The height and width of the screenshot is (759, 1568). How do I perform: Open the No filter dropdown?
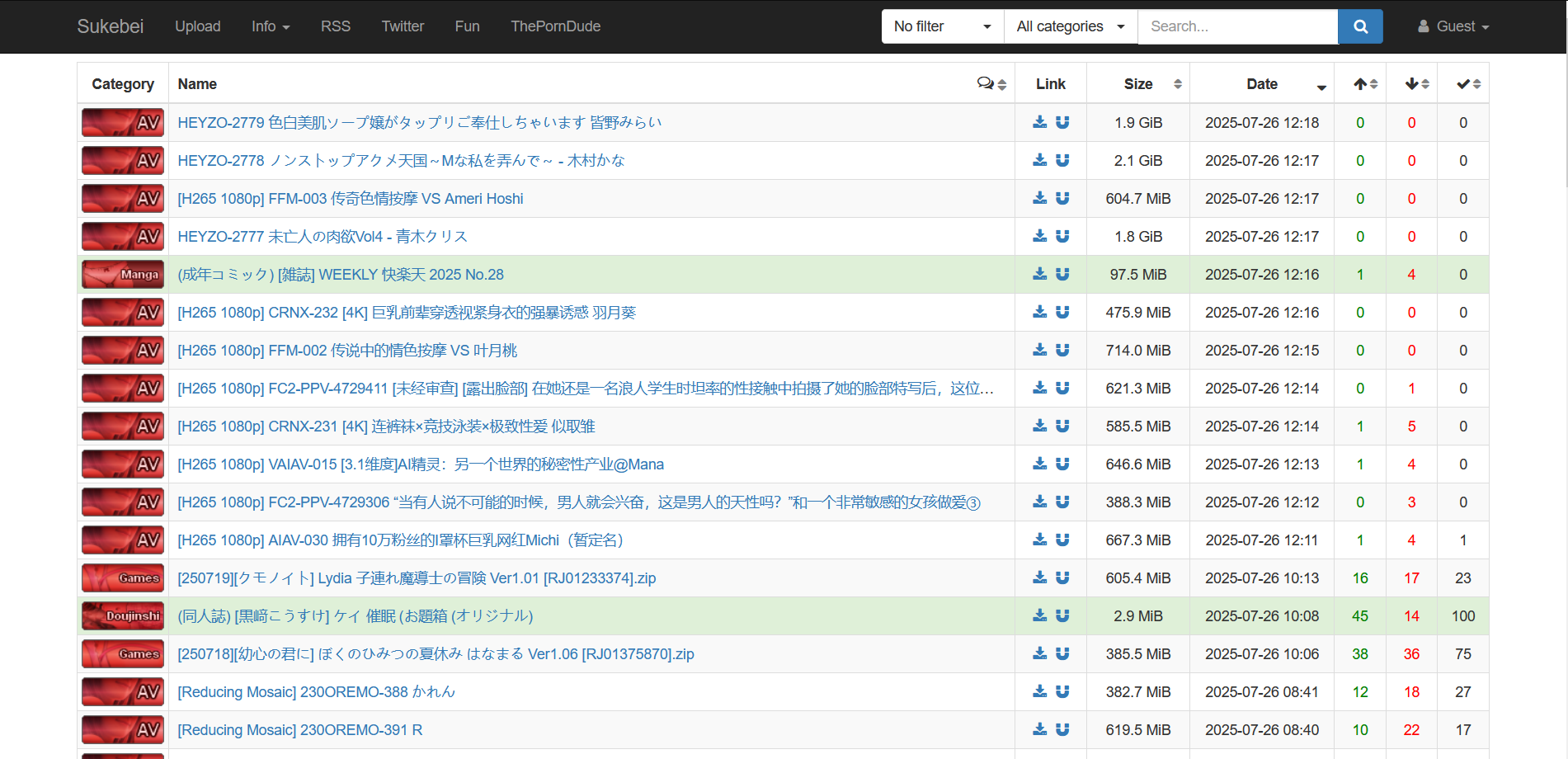943,26
